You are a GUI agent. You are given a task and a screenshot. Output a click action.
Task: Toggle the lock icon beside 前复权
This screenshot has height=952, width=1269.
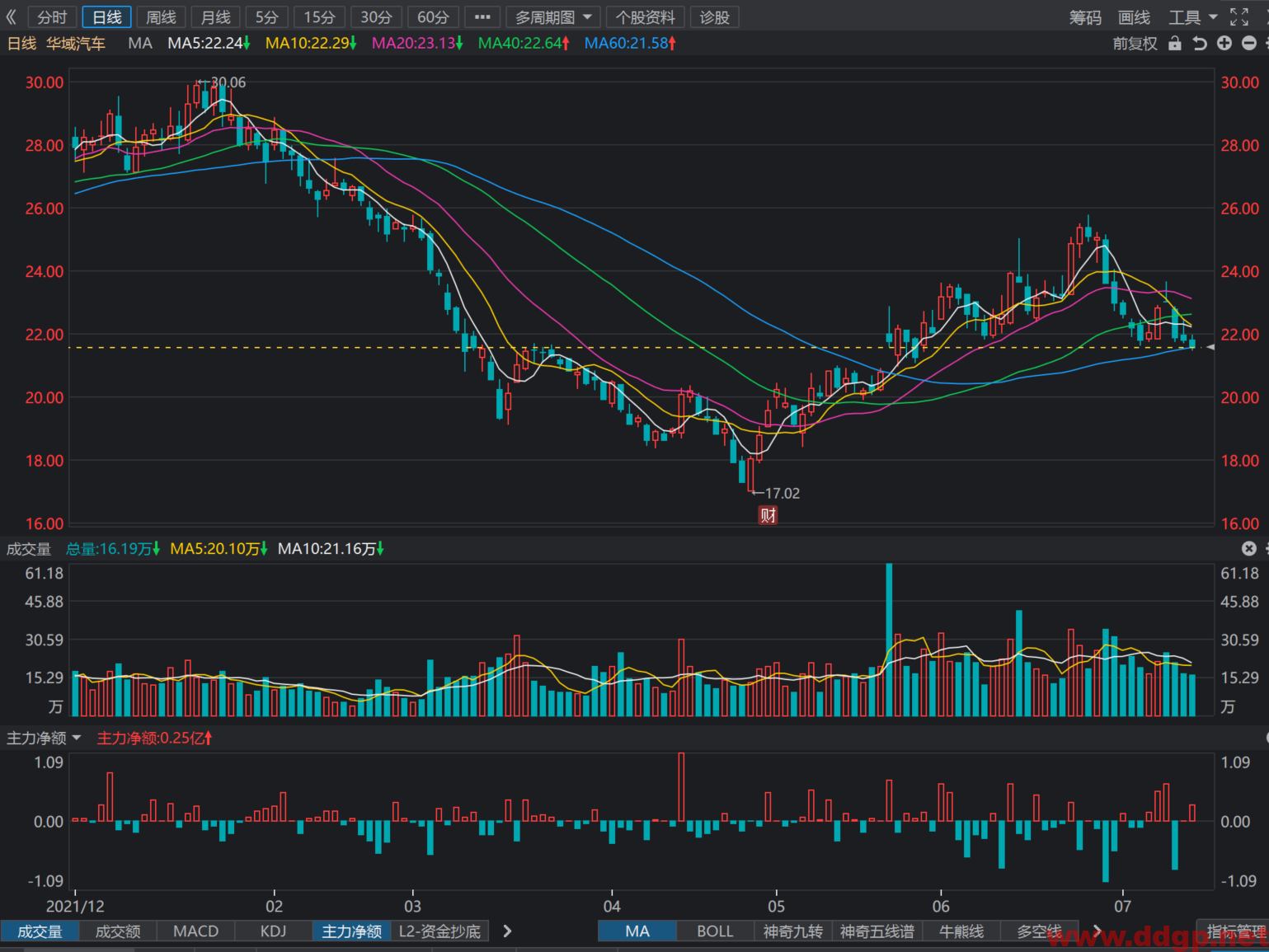point(1175,44)
